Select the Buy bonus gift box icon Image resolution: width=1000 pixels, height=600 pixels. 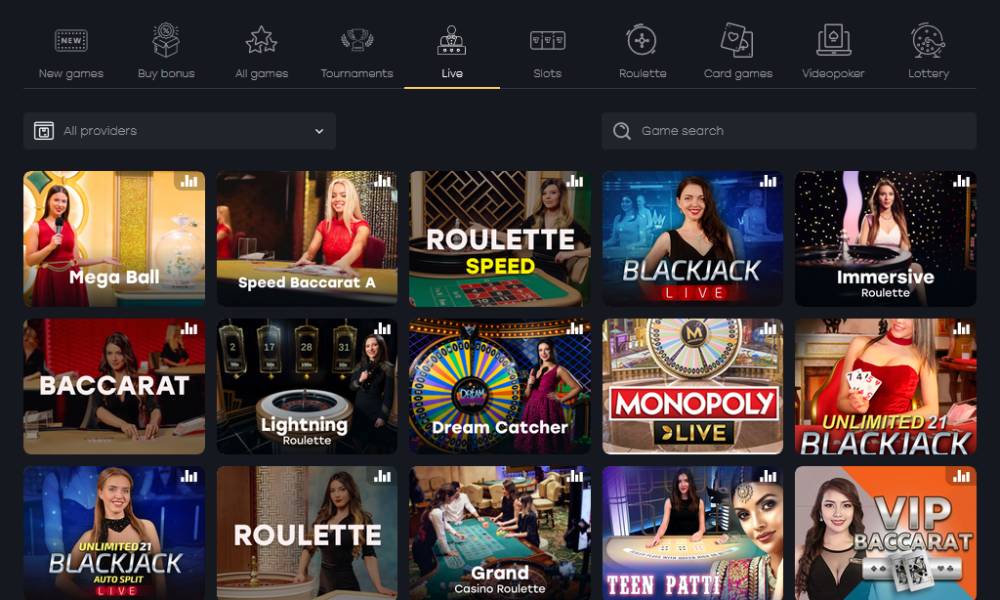166,40
